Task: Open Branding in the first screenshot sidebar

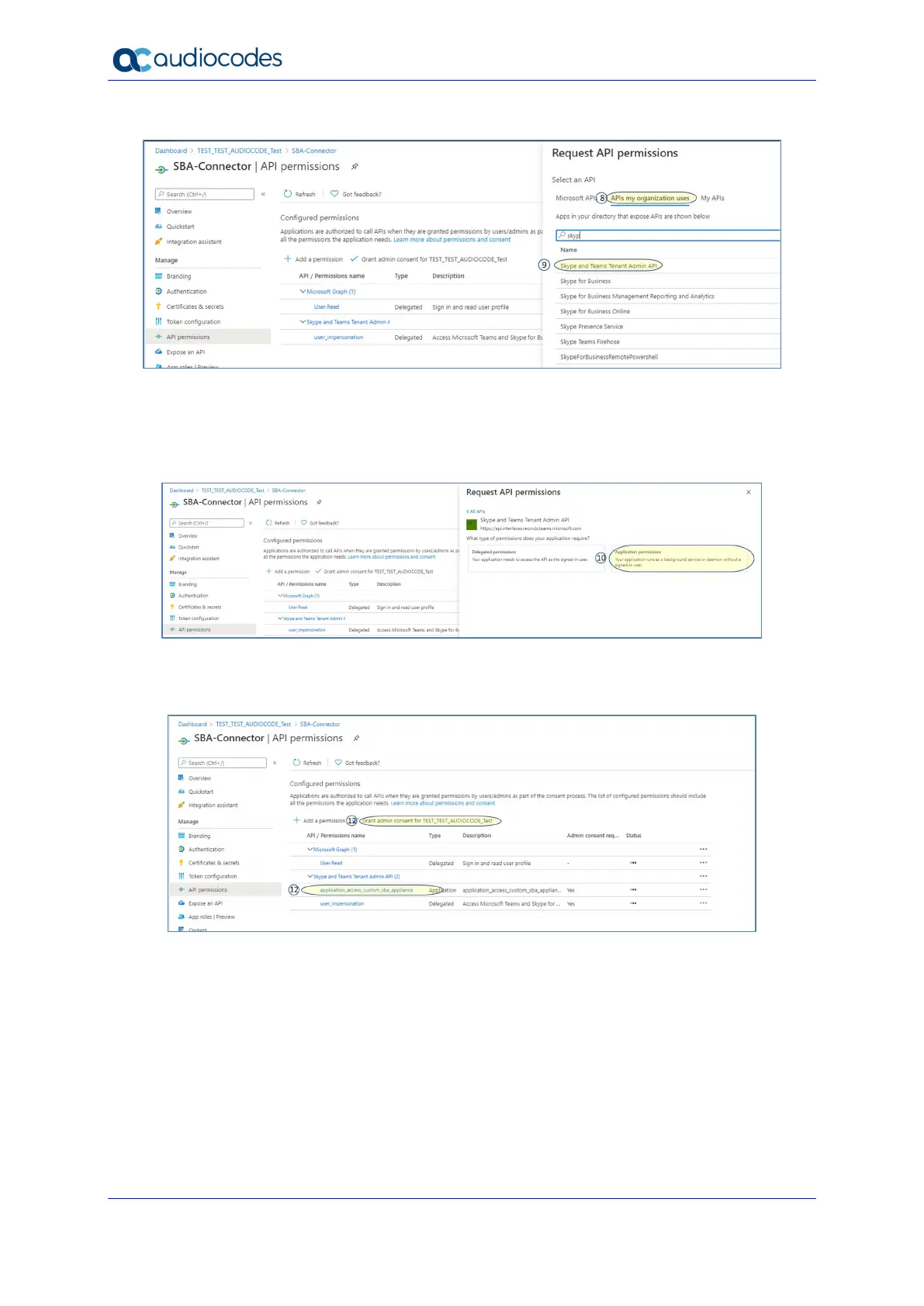Action: point(178,276)
